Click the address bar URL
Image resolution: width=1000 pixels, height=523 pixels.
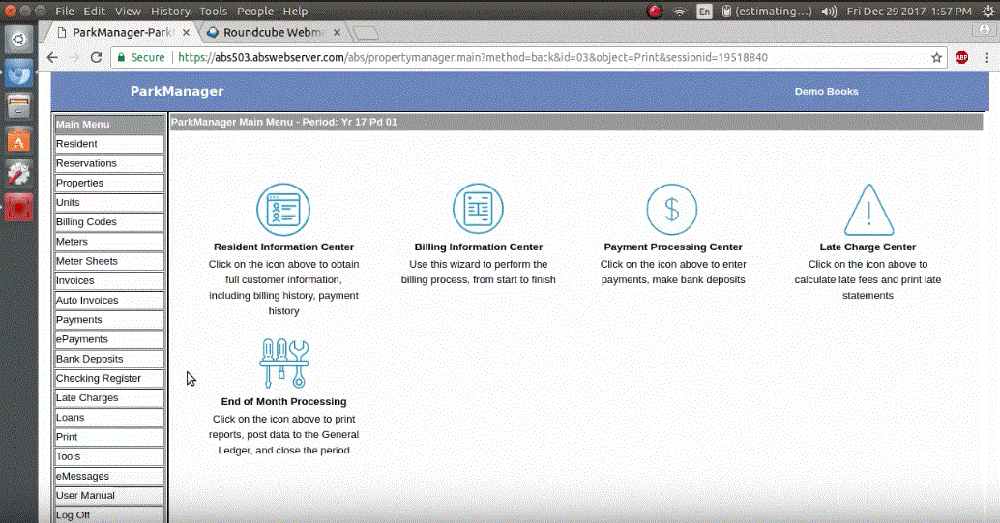coord(473,57)
